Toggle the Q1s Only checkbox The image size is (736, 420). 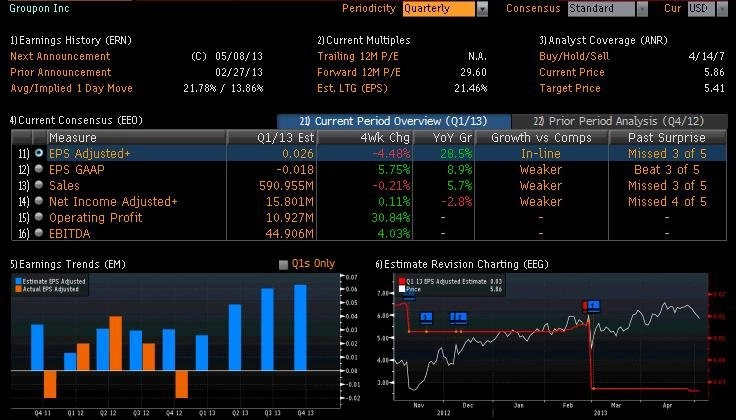click(284, 265)
